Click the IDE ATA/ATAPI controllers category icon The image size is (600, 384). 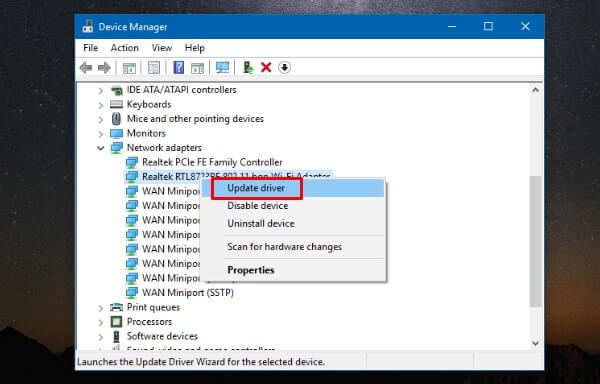(x=116, y=90)
